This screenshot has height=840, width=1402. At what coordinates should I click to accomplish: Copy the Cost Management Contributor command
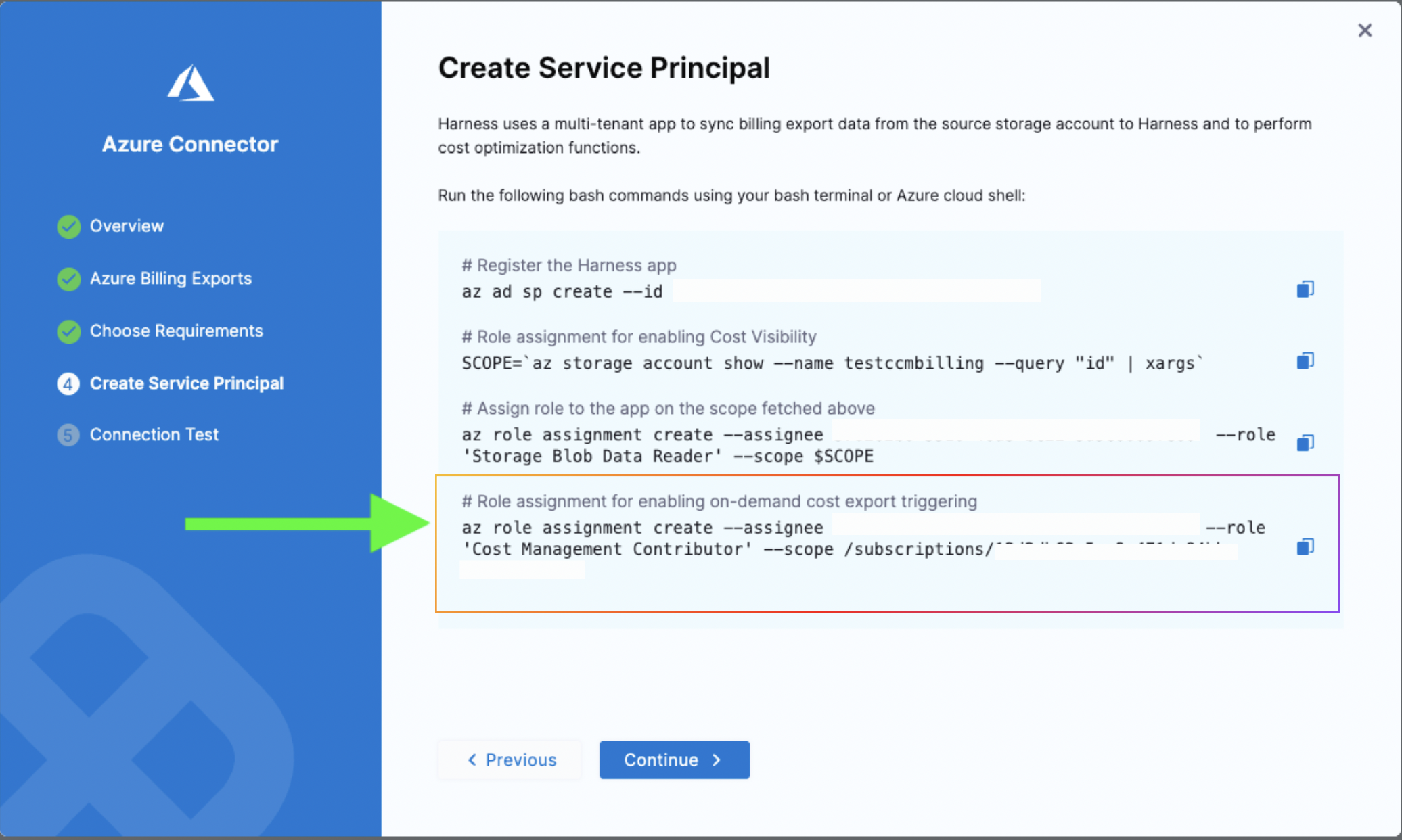[x=1305, y=546]
